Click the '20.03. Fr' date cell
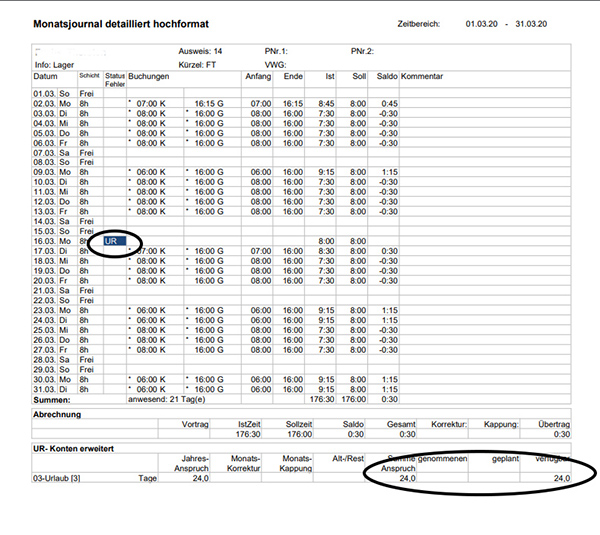The width and height of the screenshot is (600, 535). 50,281
